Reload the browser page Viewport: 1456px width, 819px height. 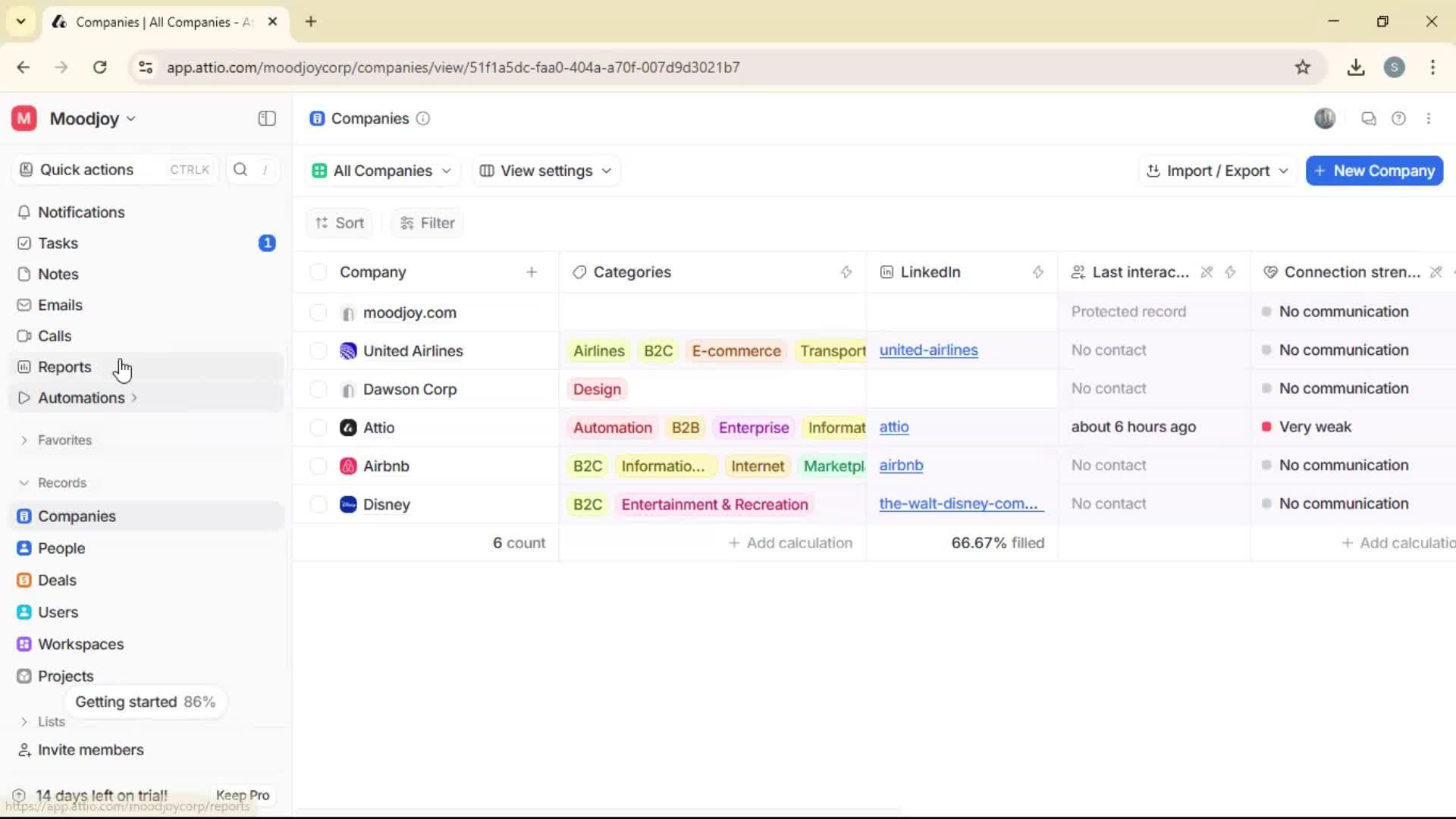[100, 67]
